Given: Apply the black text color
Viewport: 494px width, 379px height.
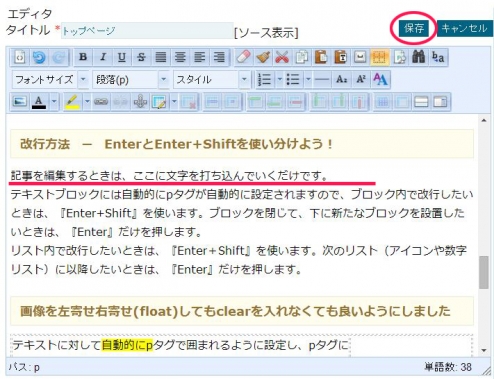Looking at the screenshot, I should coord(39,101).
